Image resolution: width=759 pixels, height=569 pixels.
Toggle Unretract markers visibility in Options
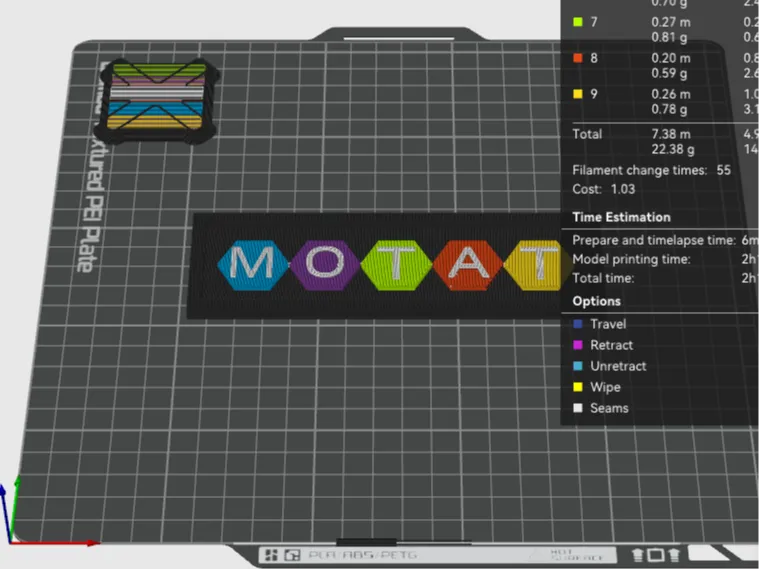pos(609,366)
